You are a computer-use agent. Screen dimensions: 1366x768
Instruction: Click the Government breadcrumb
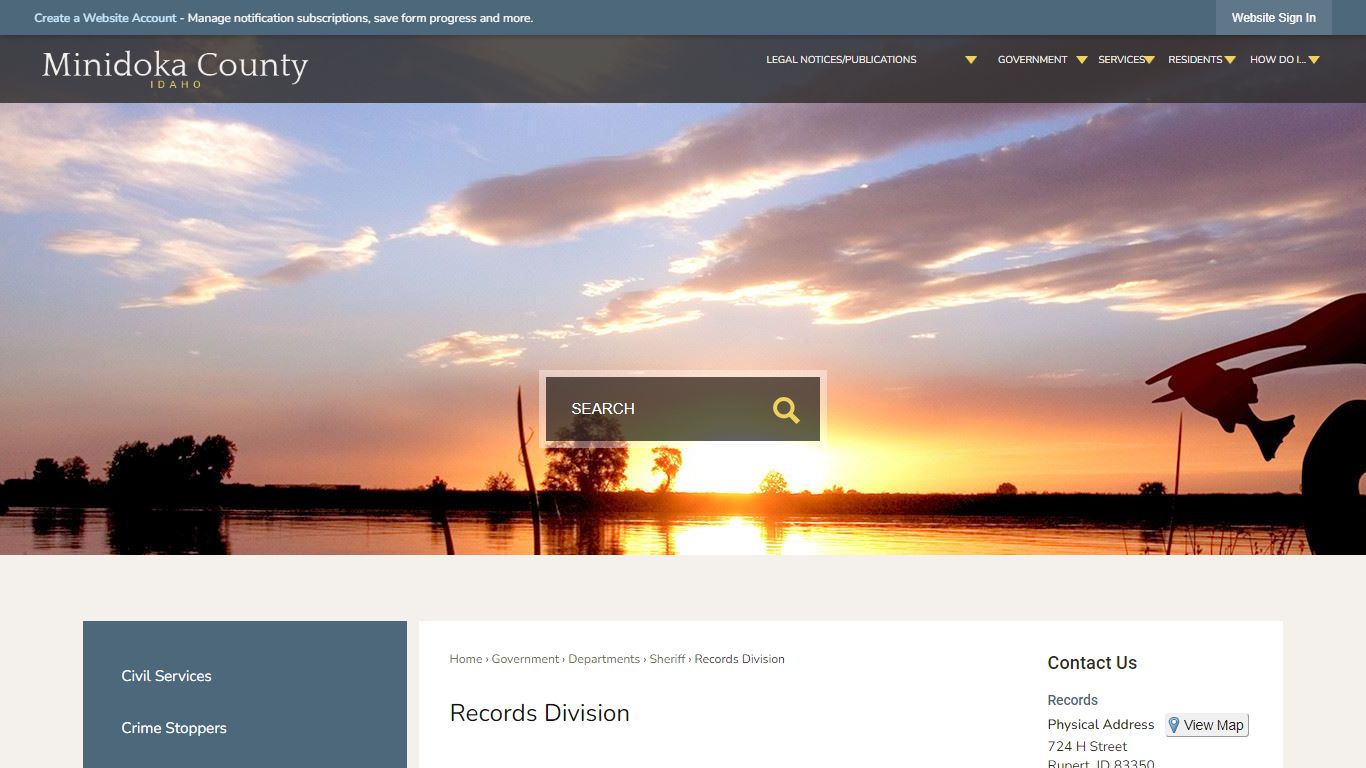pos(525,659)
